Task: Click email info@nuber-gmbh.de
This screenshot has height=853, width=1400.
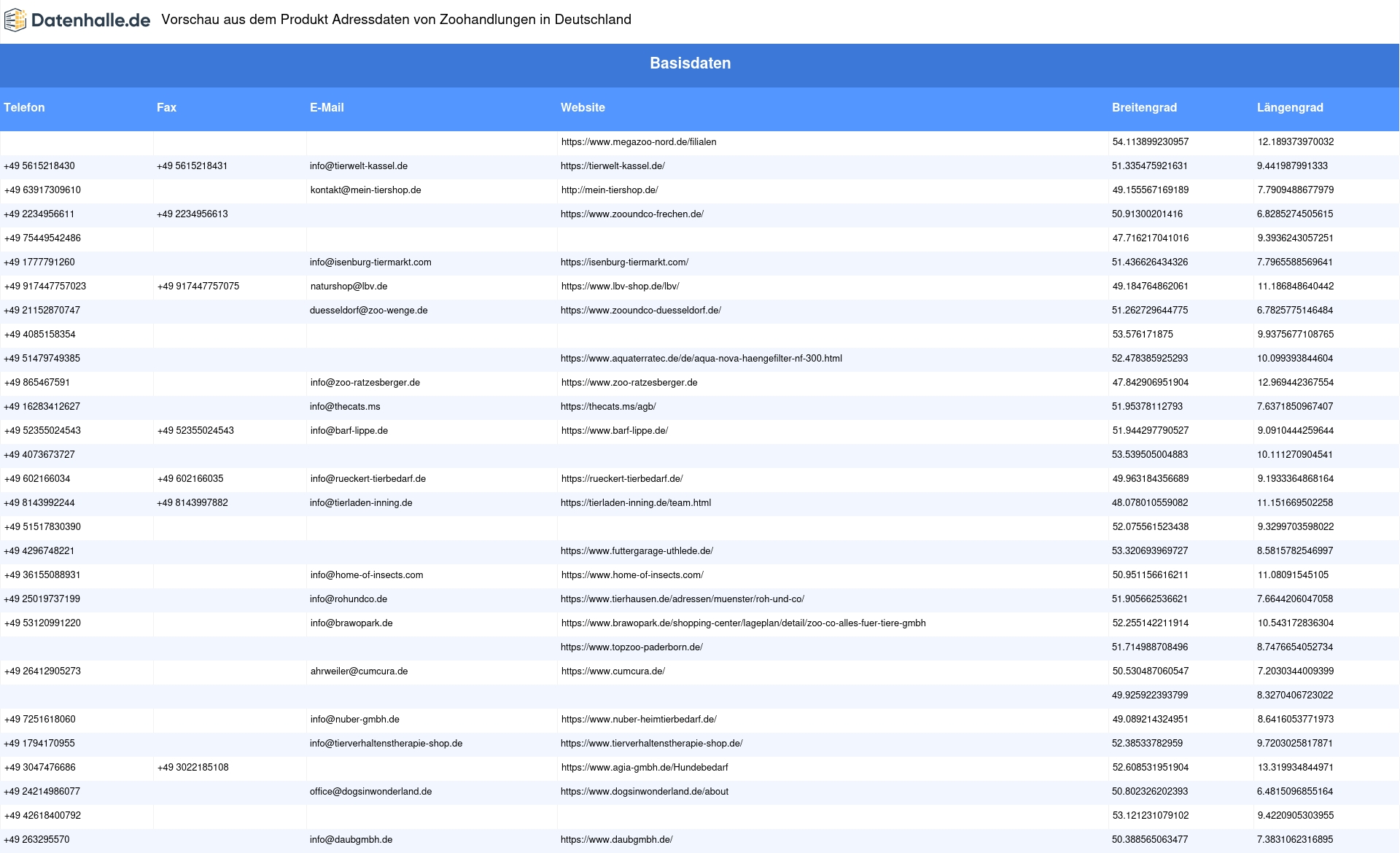Action: [355, 720]
